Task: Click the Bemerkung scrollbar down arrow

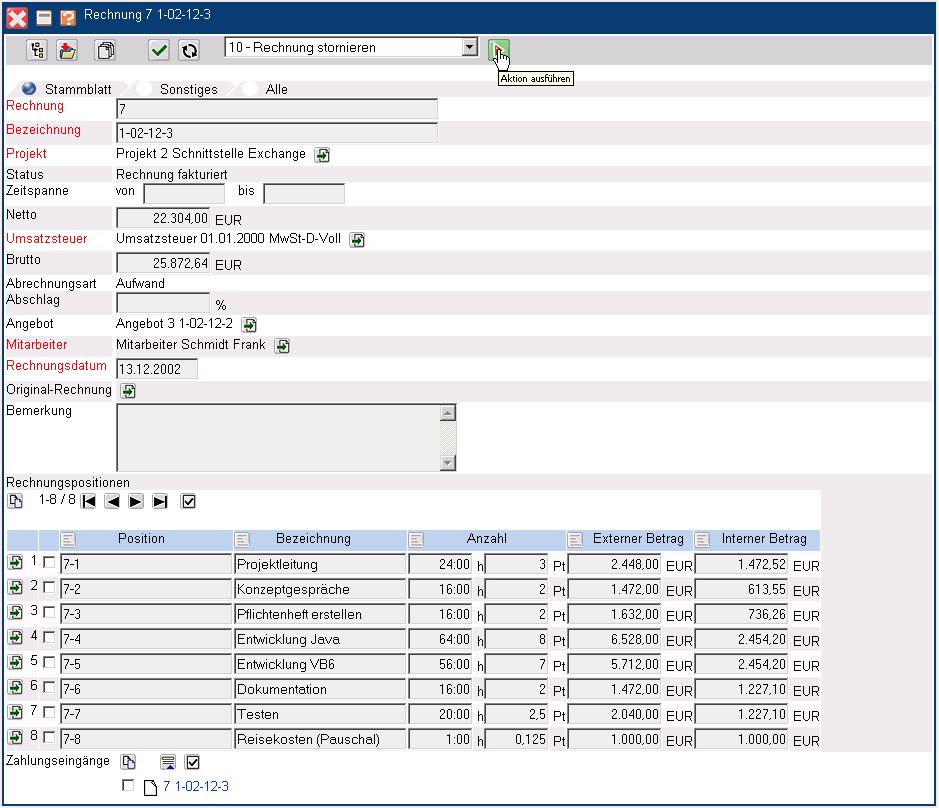Action: (448, 463)
